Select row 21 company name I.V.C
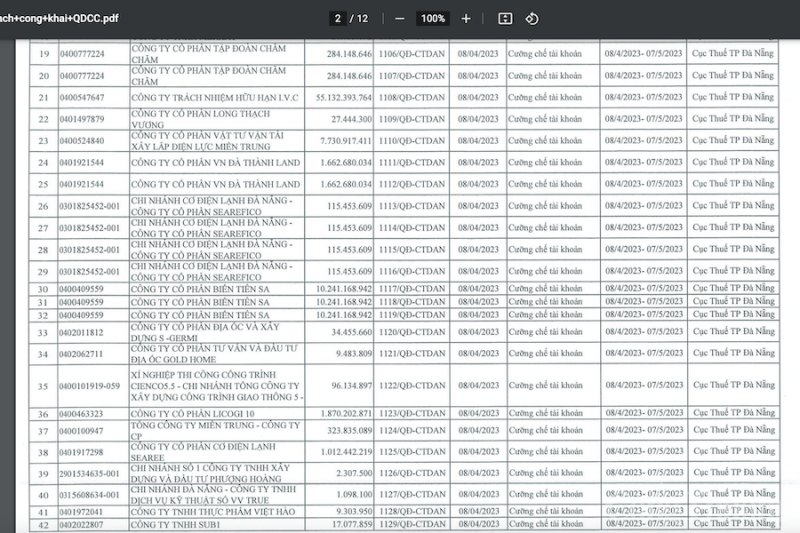Viewport: 800px width, 533px height. 215,97
